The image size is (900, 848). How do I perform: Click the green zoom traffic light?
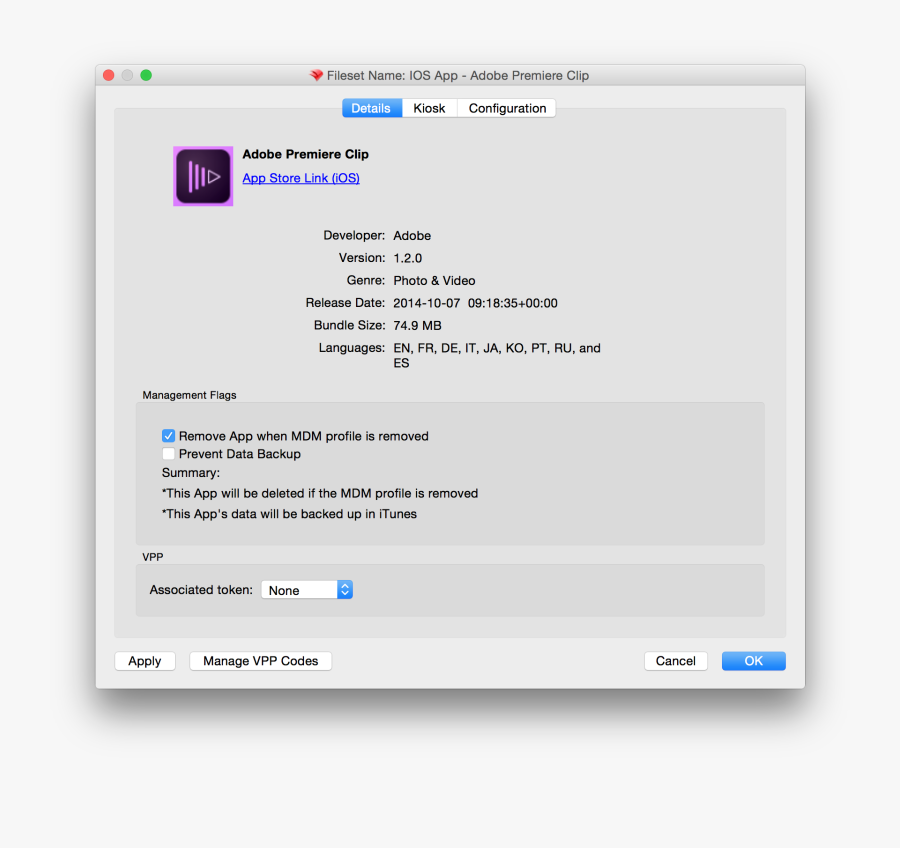click(x=146, y=75)
